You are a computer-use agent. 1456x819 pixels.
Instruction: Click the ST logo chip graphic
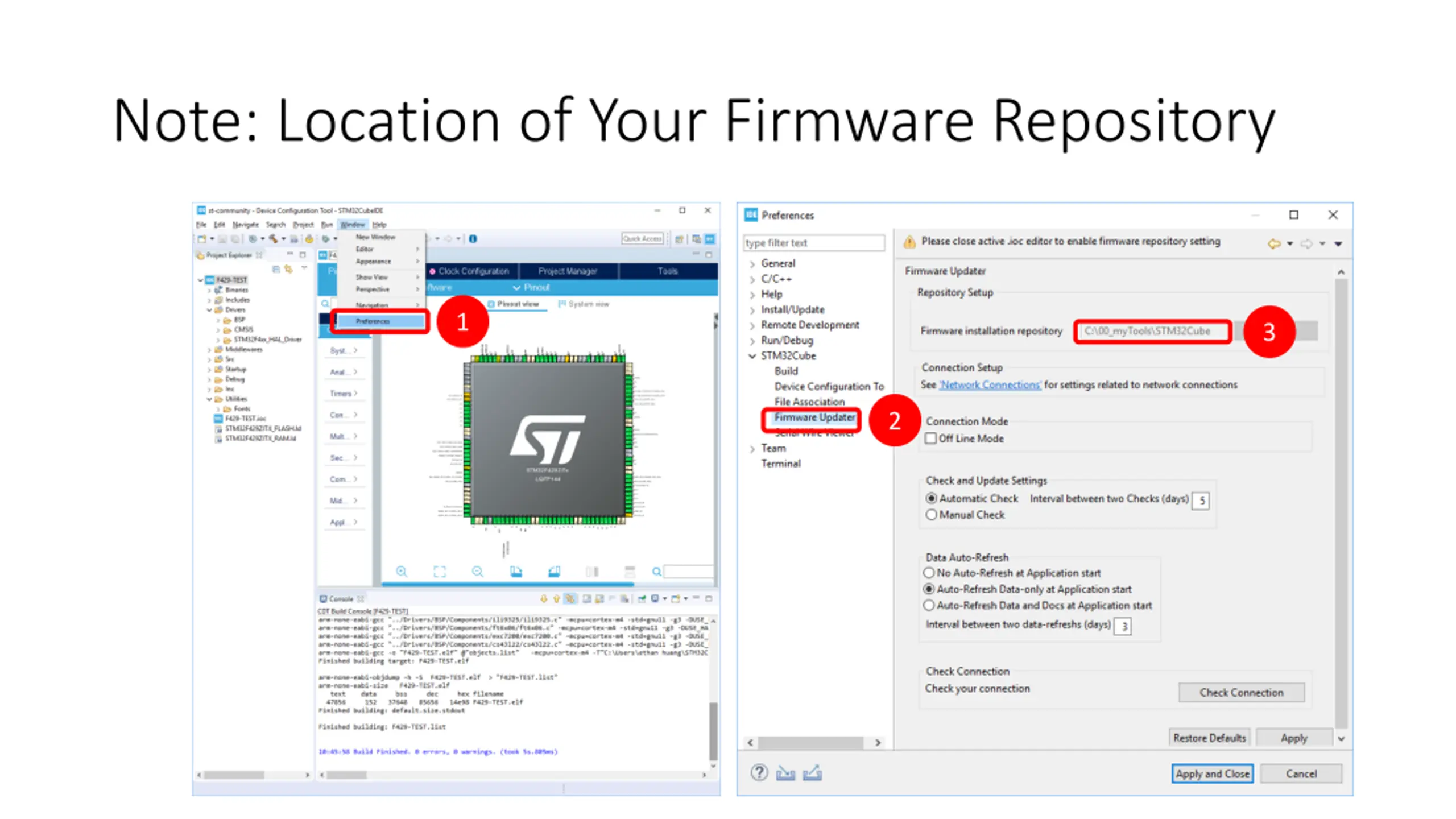(x=548, y=439)
